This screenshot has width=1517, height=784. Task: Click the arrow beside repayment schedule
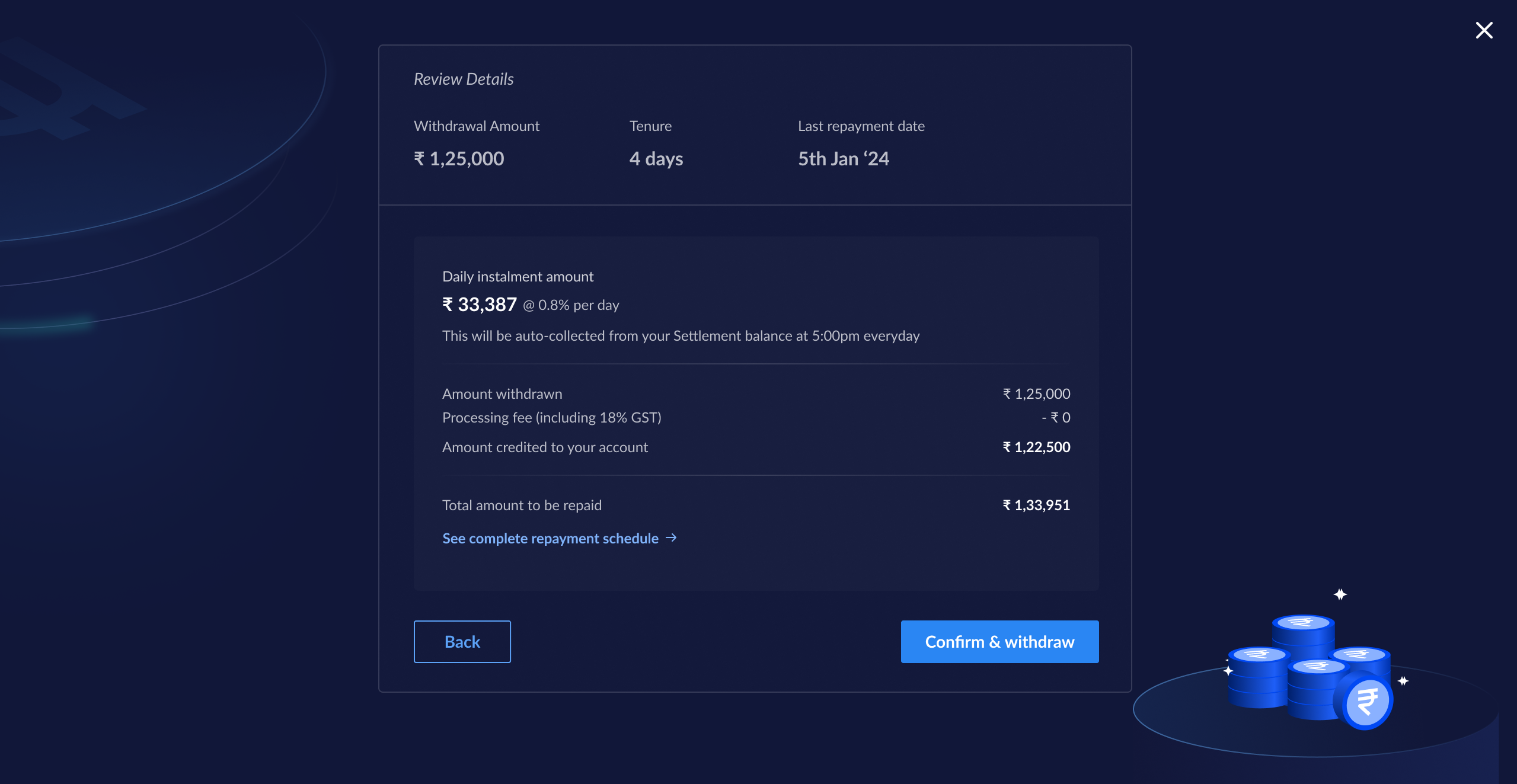671,537
